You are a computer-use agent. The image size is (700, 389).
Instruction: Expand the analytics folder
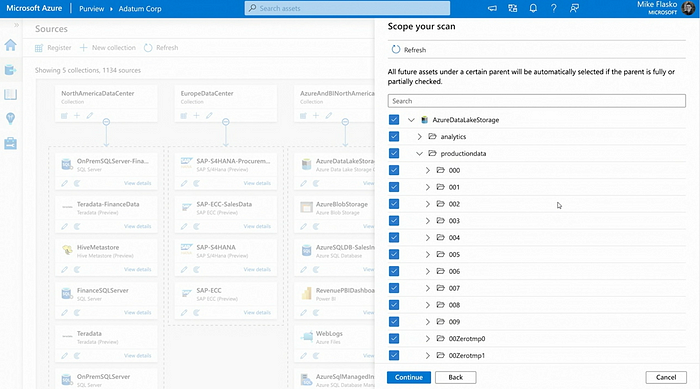click(419, 137)
